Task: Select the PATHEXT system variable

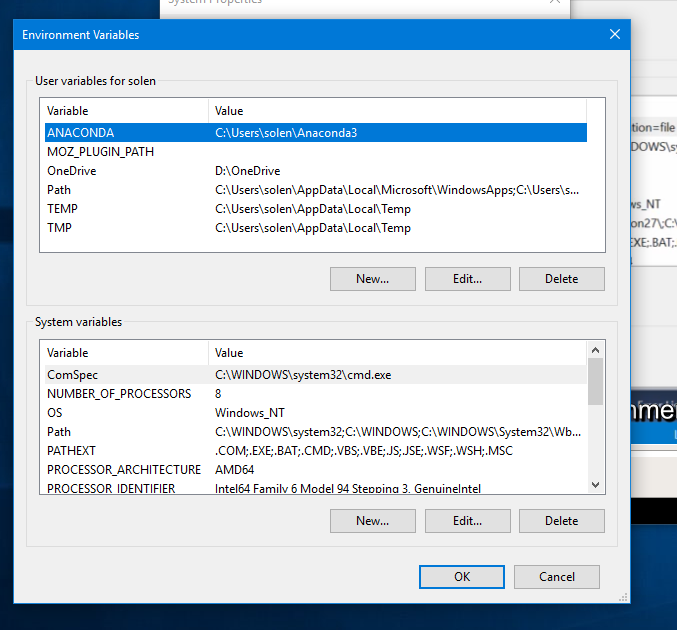Action: click(316, 451)
